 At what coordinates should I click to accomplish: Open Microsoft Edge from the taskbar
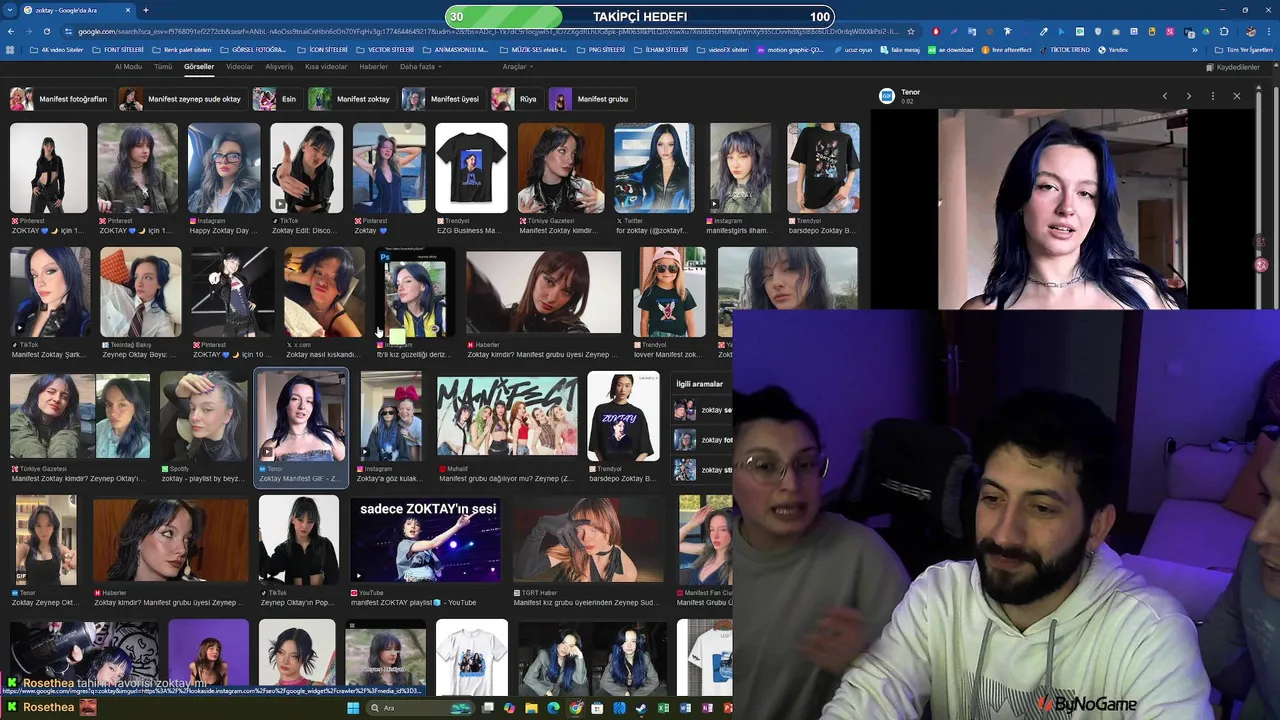pyautogui.click(x=554, y=708)
